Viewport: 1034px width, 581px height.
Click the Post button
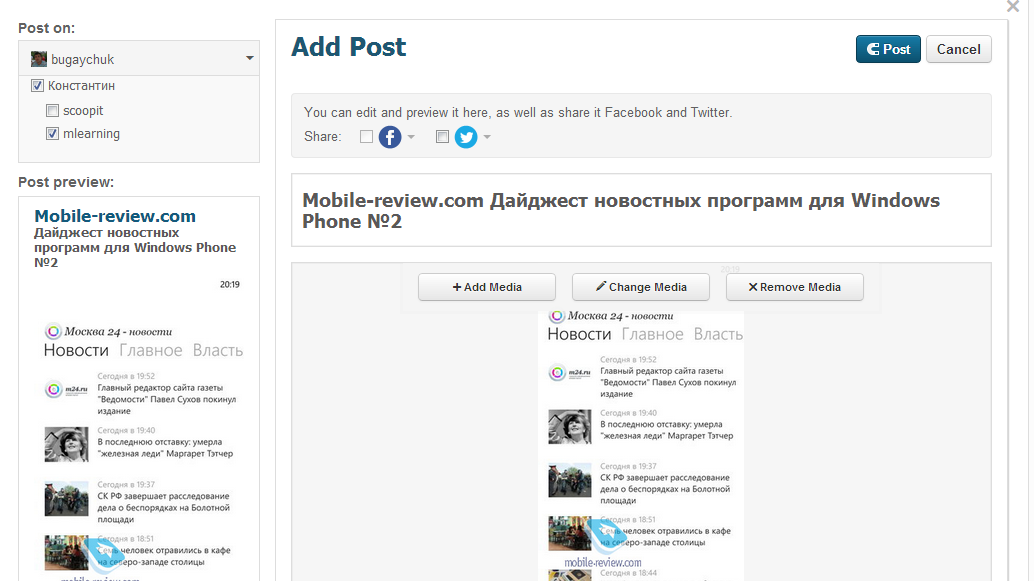click(x=888, y=49)
